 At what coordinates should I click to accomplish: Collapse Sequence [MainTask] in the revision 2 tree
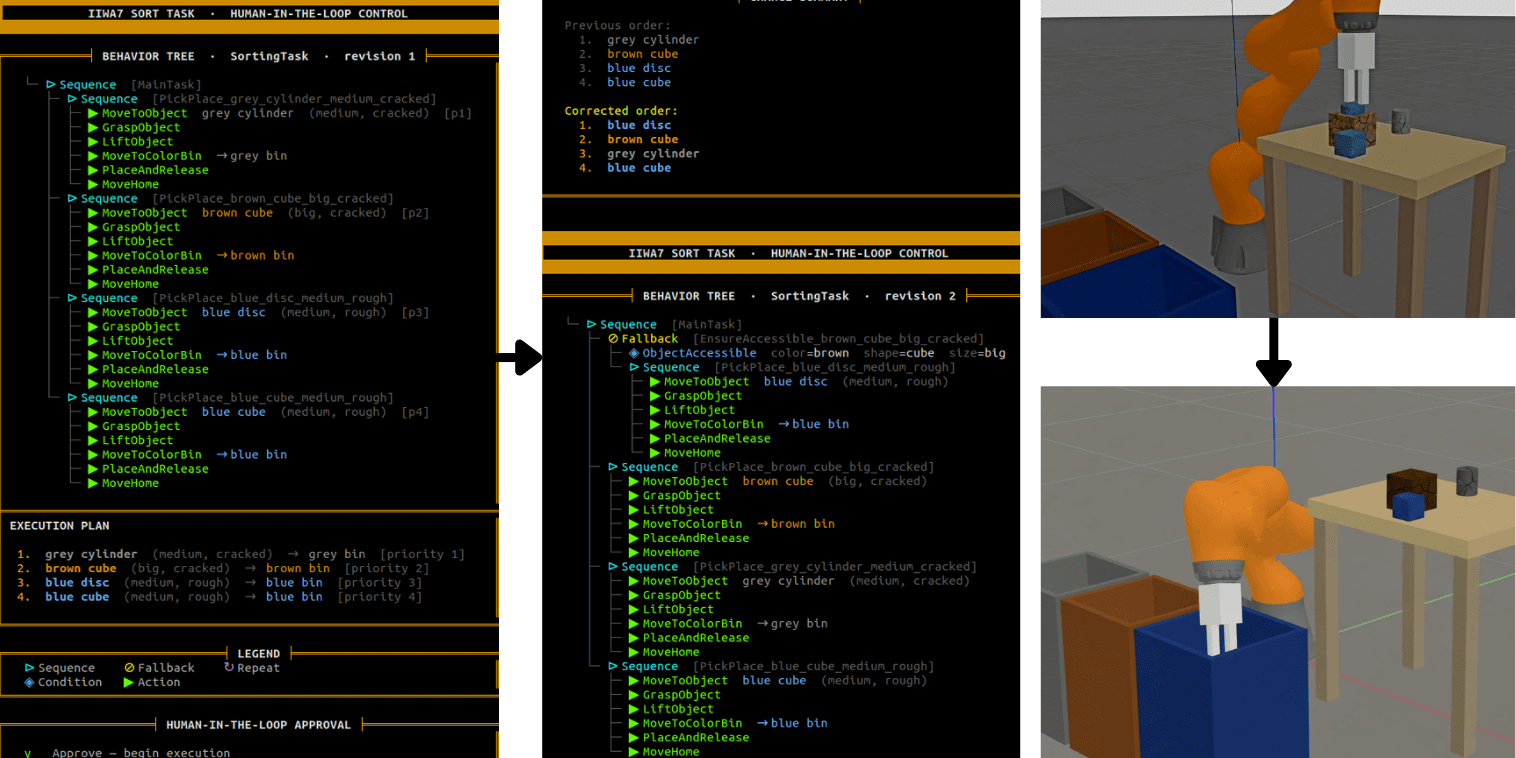(592, 325)
